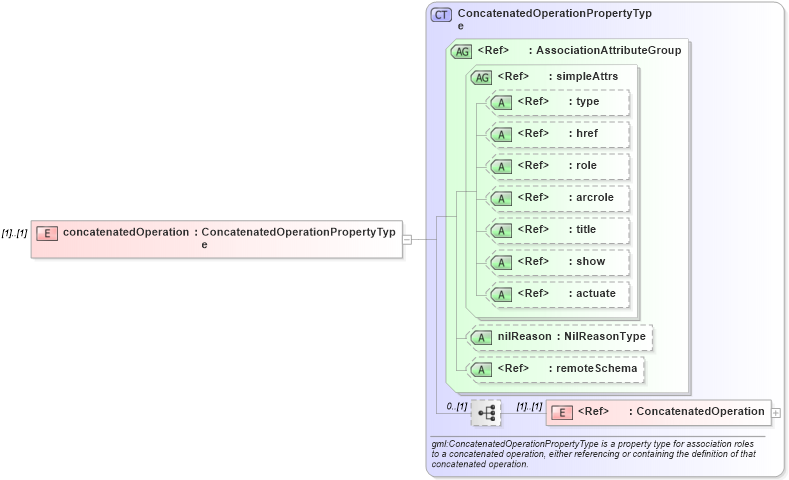Select the 'nilReason' attribute name
789x480 pixels.
point(524,337)
